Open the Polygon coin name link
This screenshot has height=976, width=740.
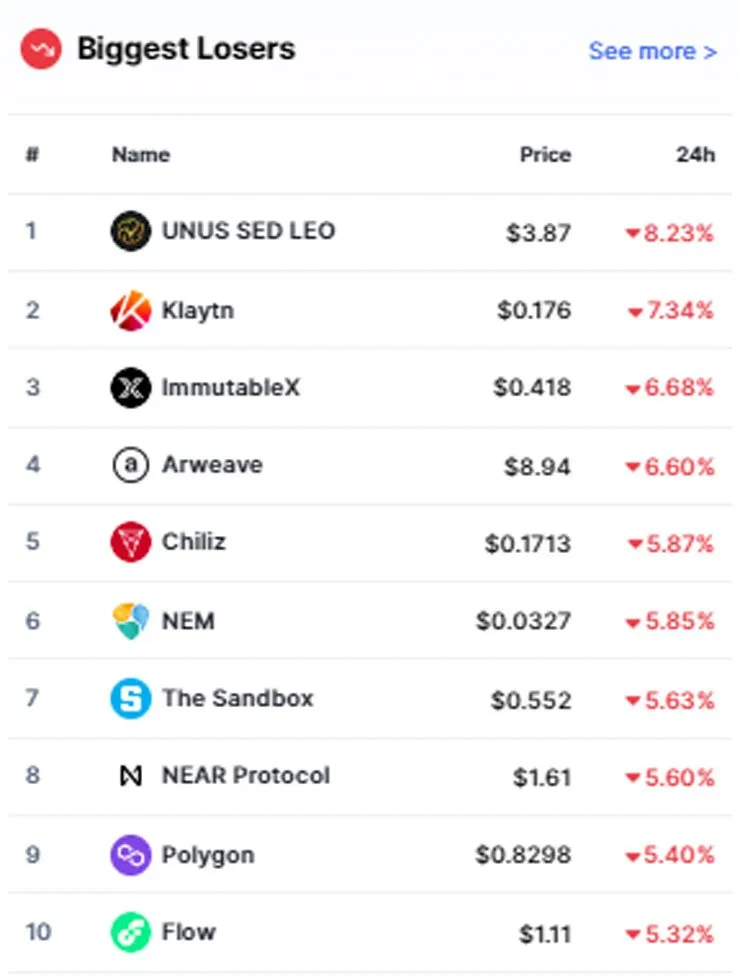208,855
